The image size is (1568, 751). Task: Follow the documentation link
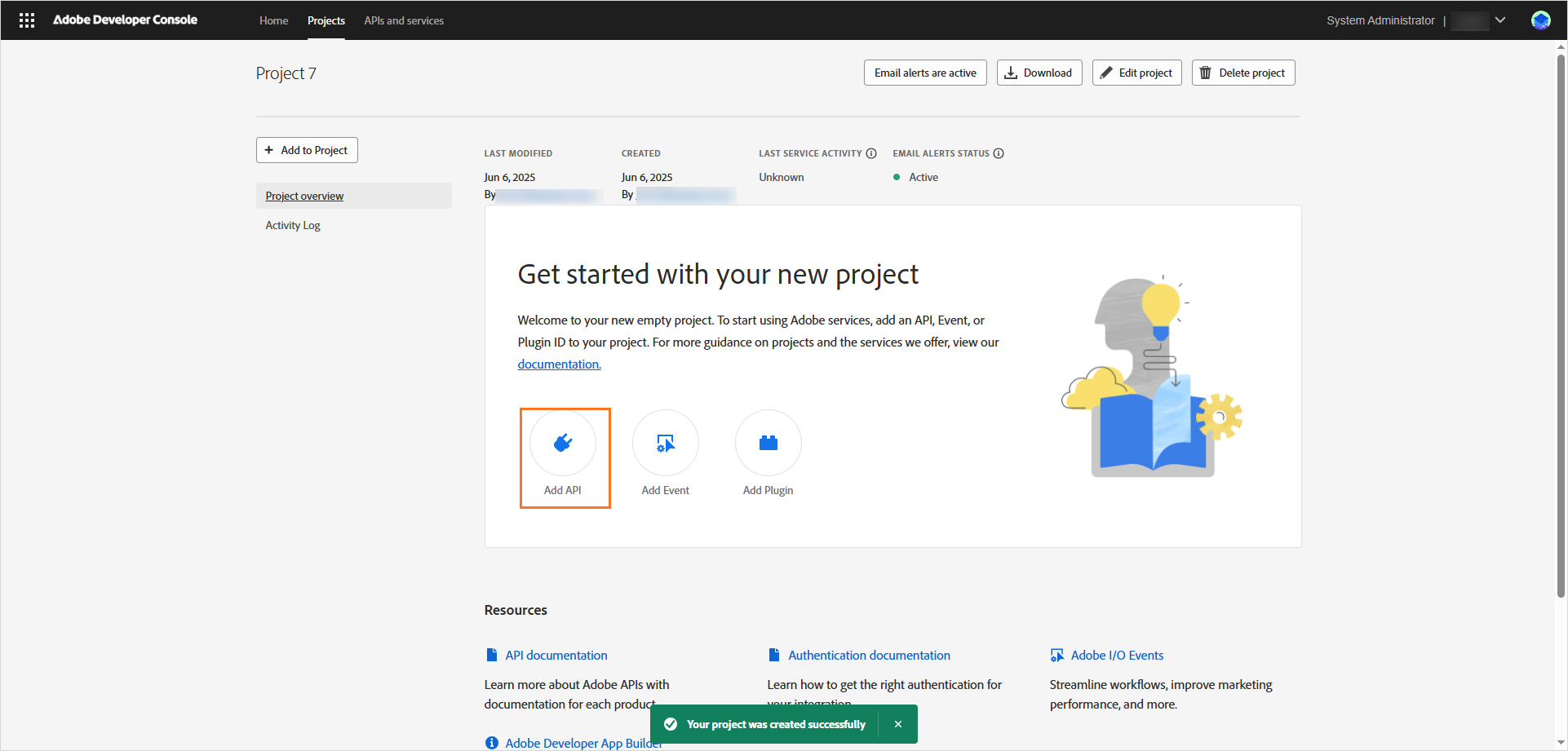point(559,364)
